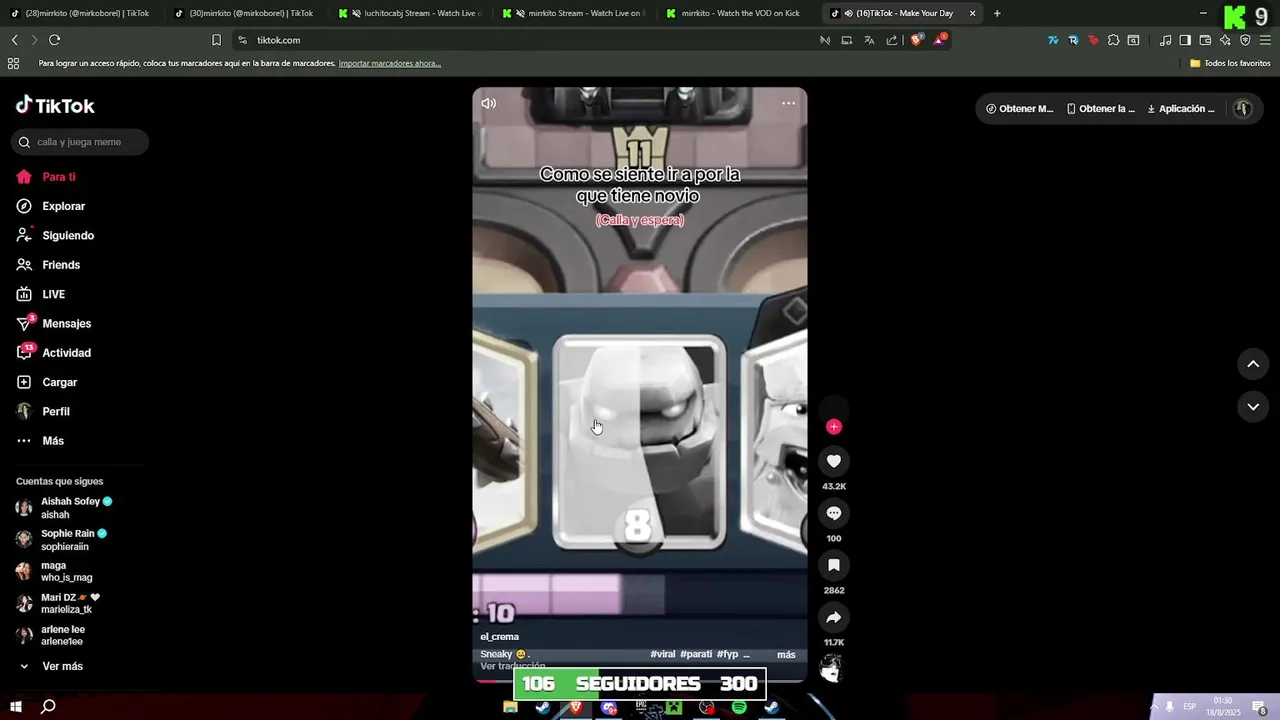The width and height of the screenshot is (1280, 720).
Task: Open the spinning sound disc thumbnail
Action: tap(831, 669)
